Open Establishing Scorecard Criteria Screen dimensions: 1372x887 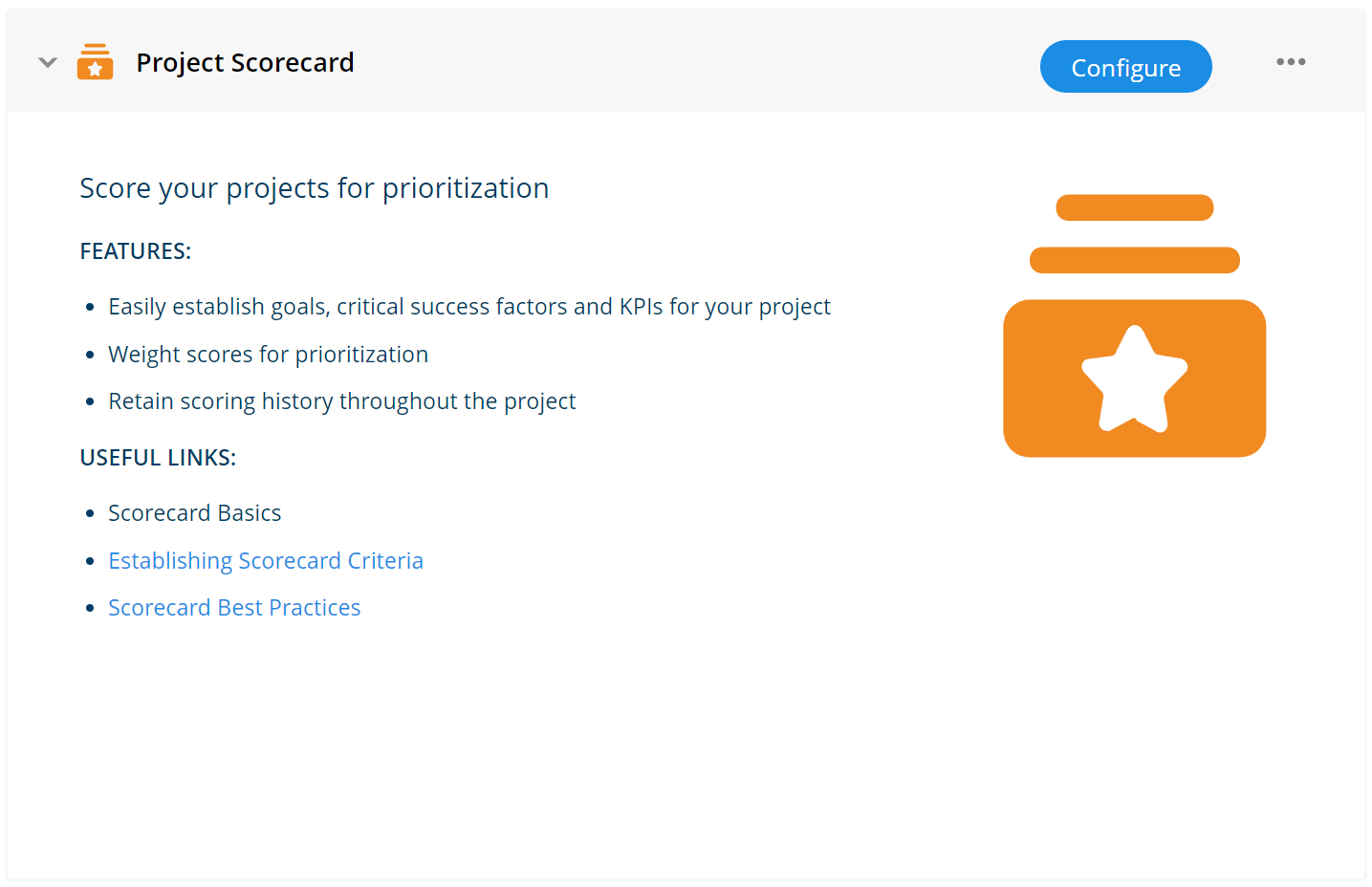pyautogui.click(x=266, y=560)
